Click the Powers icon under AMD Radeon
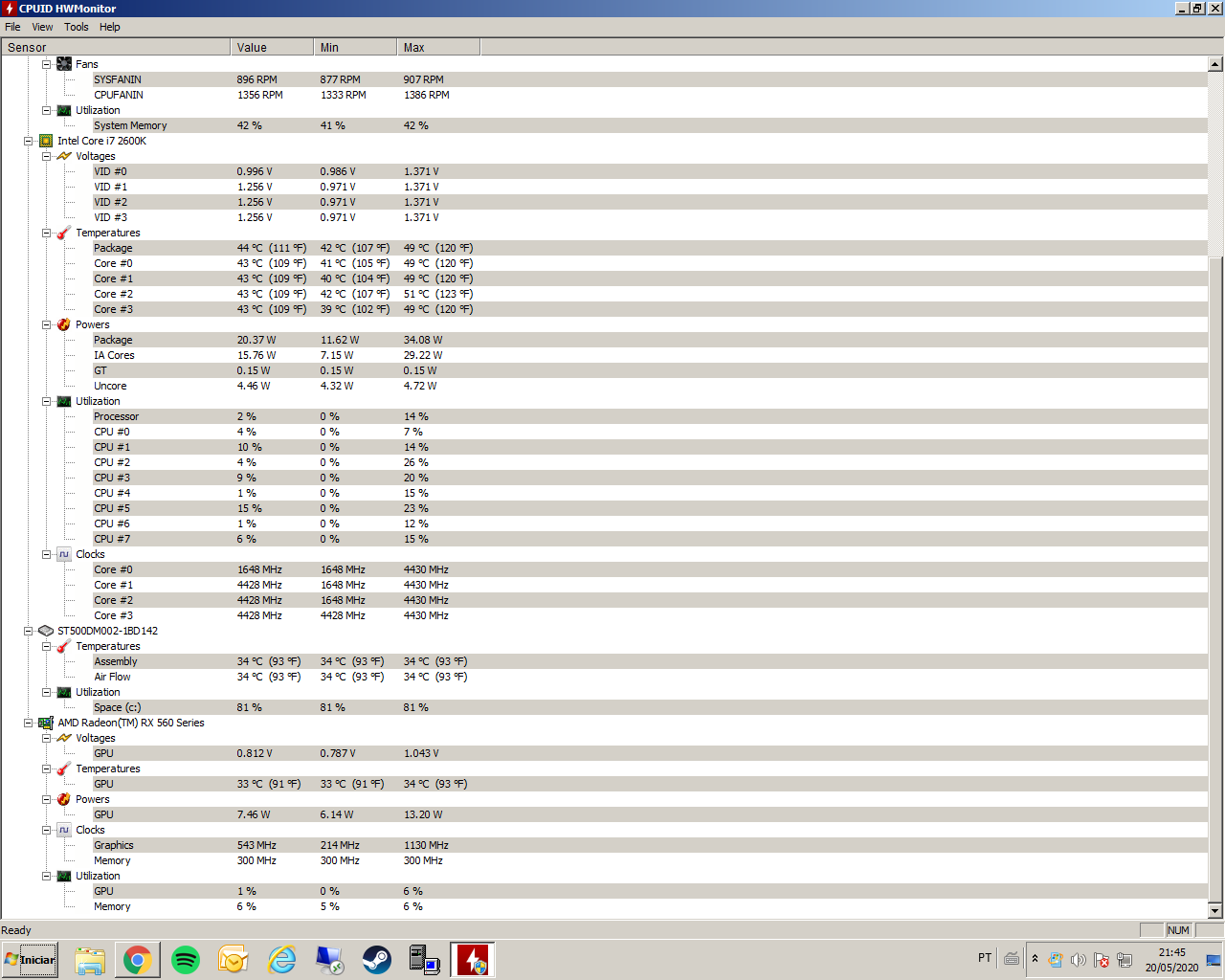Screen dimensions: 1225x980 [x=64, y=799]
